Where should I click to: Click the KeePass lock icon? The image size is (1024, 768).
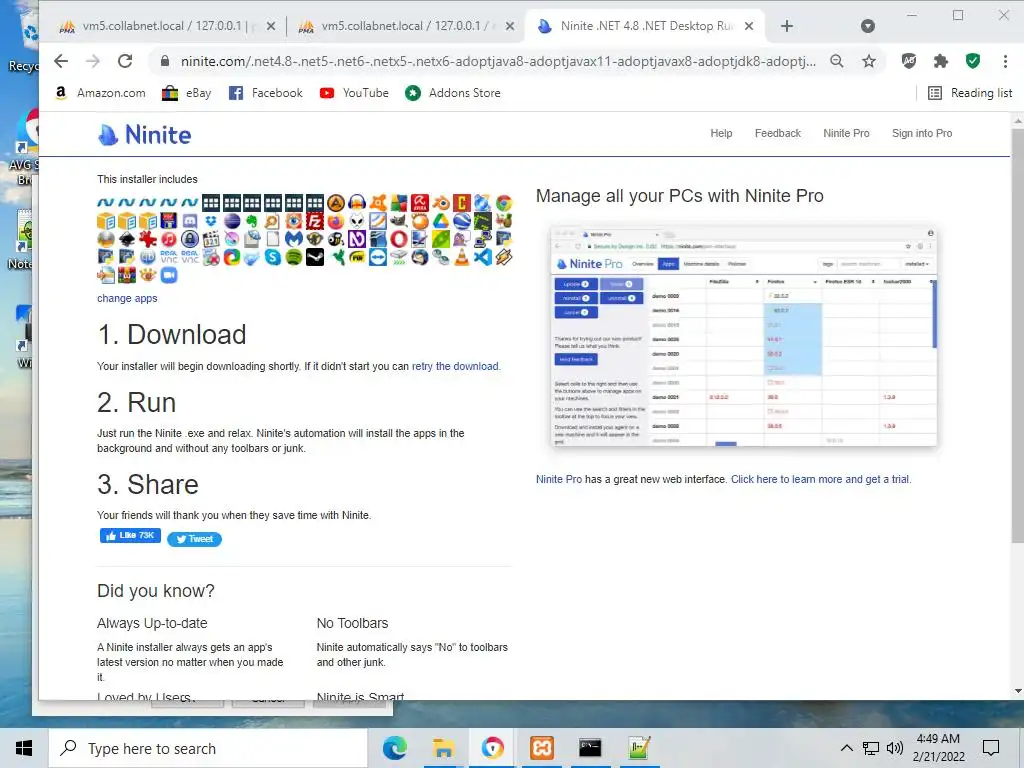(x=190, y=239)
